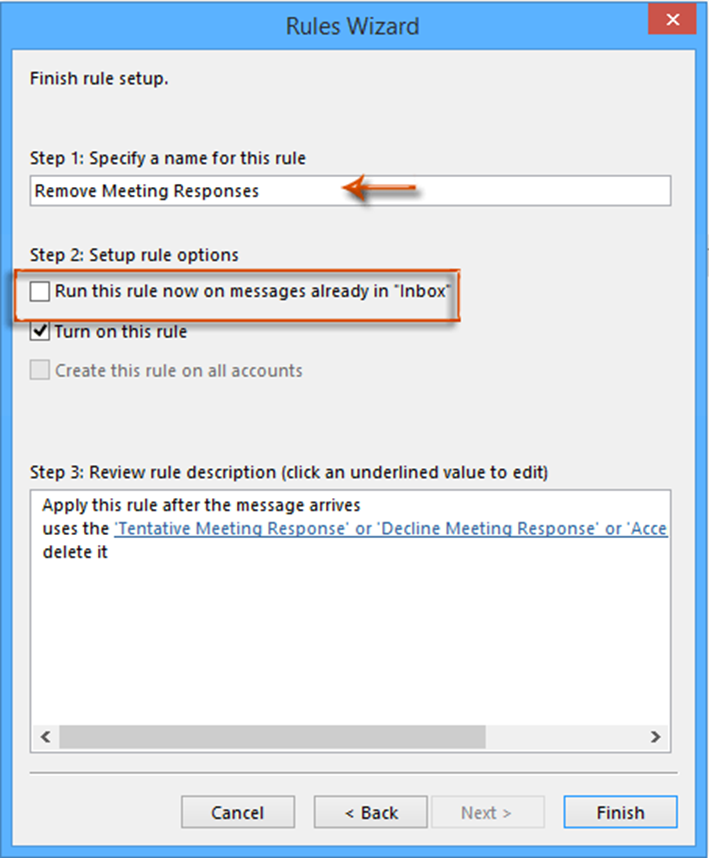Image resolution: width=709 pixels, height=858 pixels.
Task: Click the left scroll arrow in rule description
Action: [46, 737]
